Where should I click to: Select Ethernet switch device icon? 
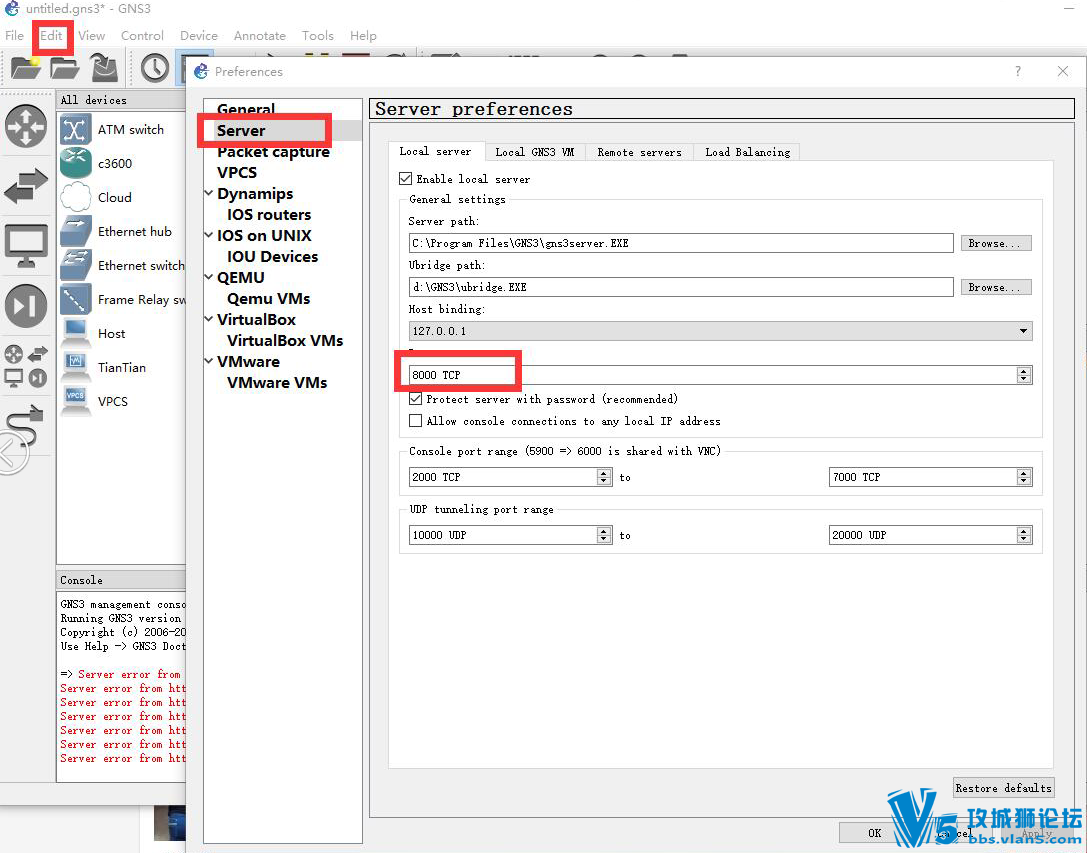pyautogui.click(x=76, y=265)
